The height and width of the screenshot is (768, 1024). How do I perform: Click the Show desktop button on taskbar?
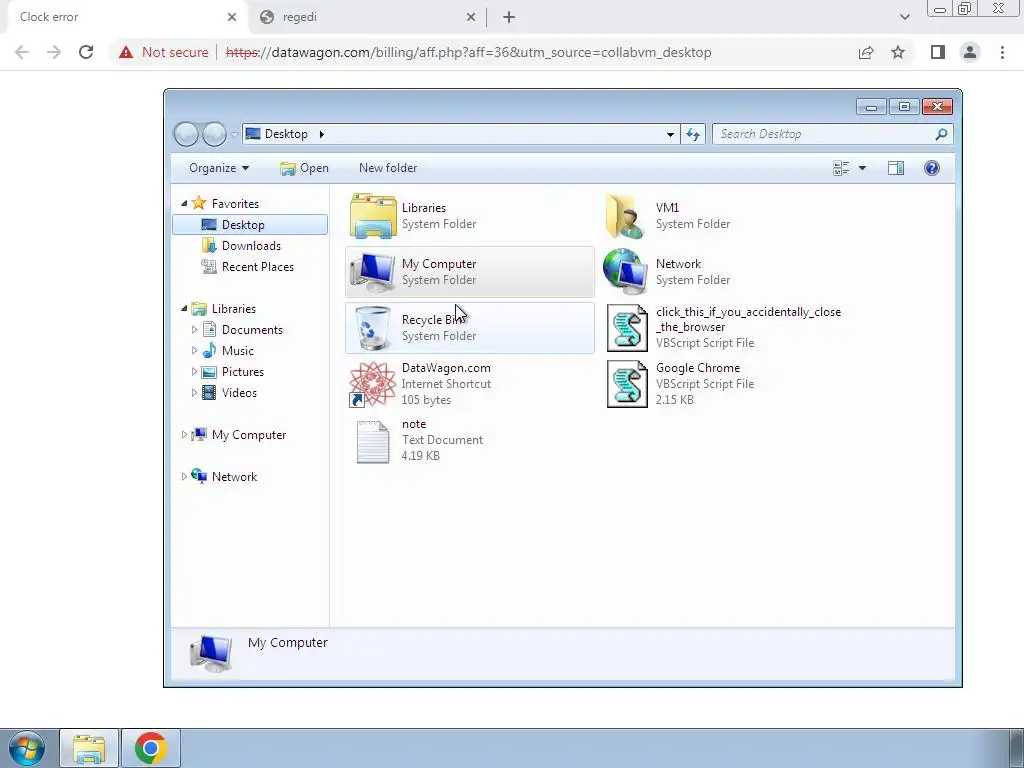1016,748
